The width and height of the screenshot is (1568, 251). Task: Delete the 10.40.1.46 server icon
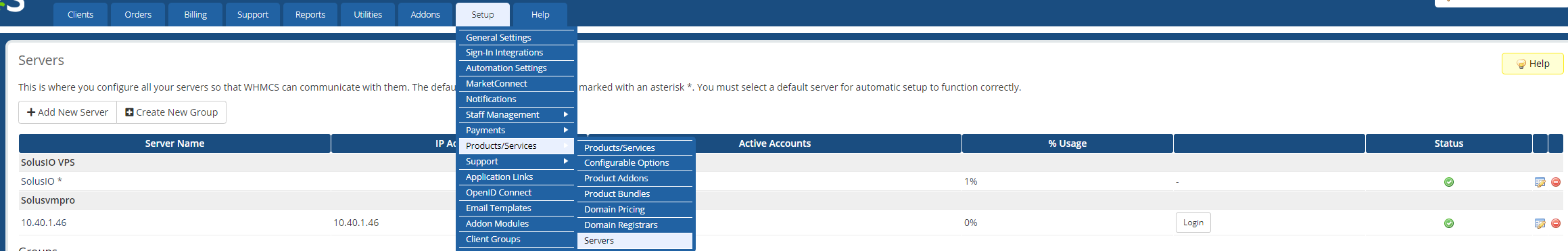tap(1556, 223)
